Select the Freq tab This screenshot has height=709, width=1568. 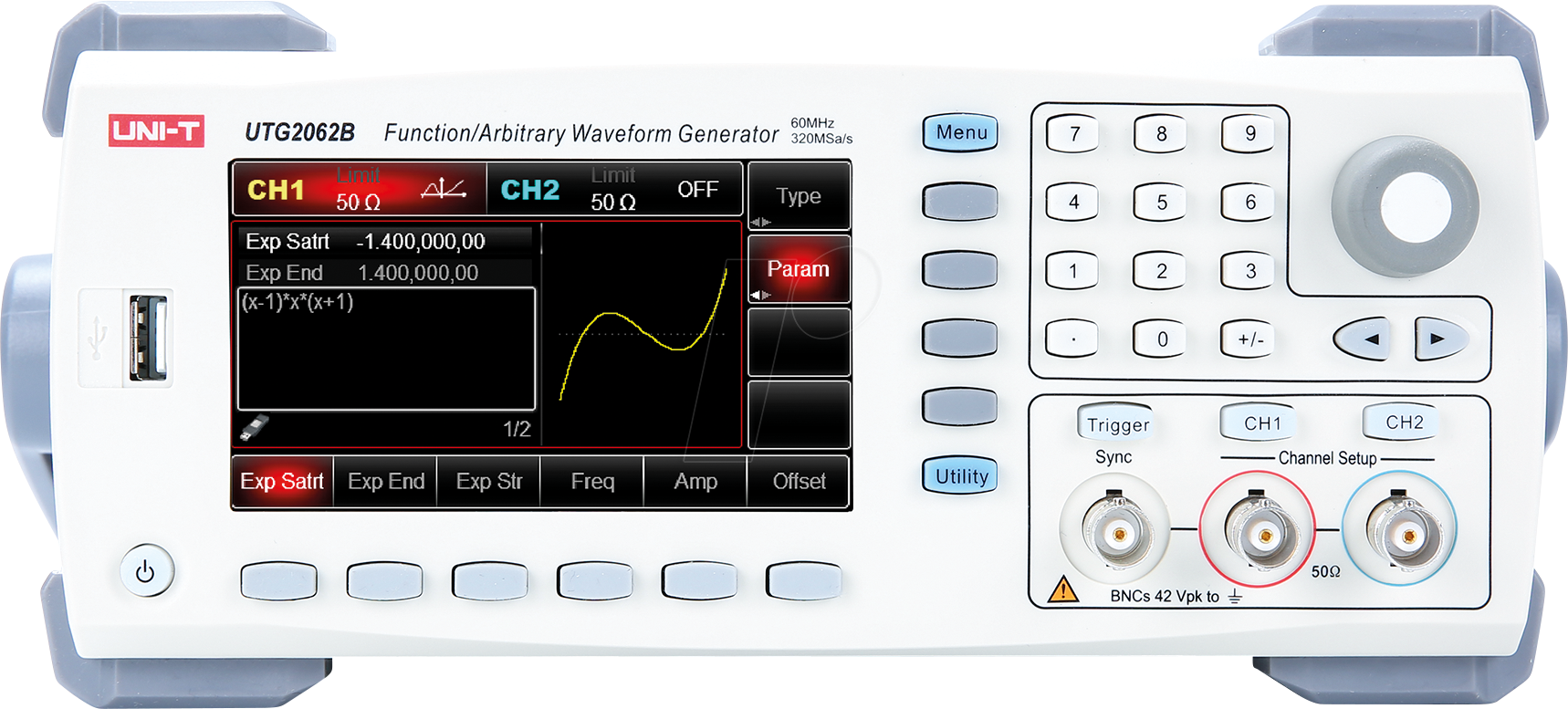coord(592,481)
